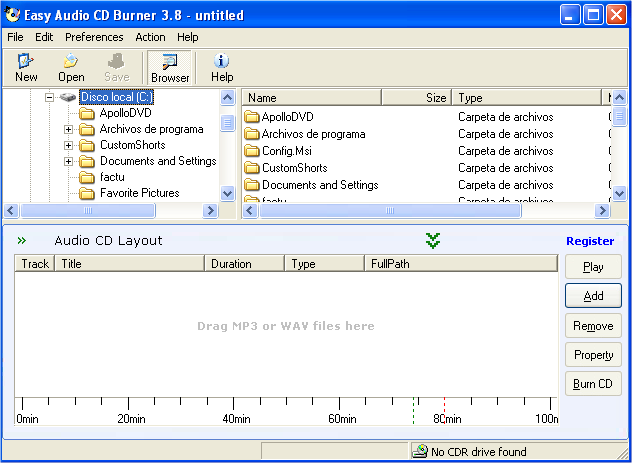Screen dimensions: 632x463
Task: Click folder tree vertical scroll up arrow
Action: 227,98
